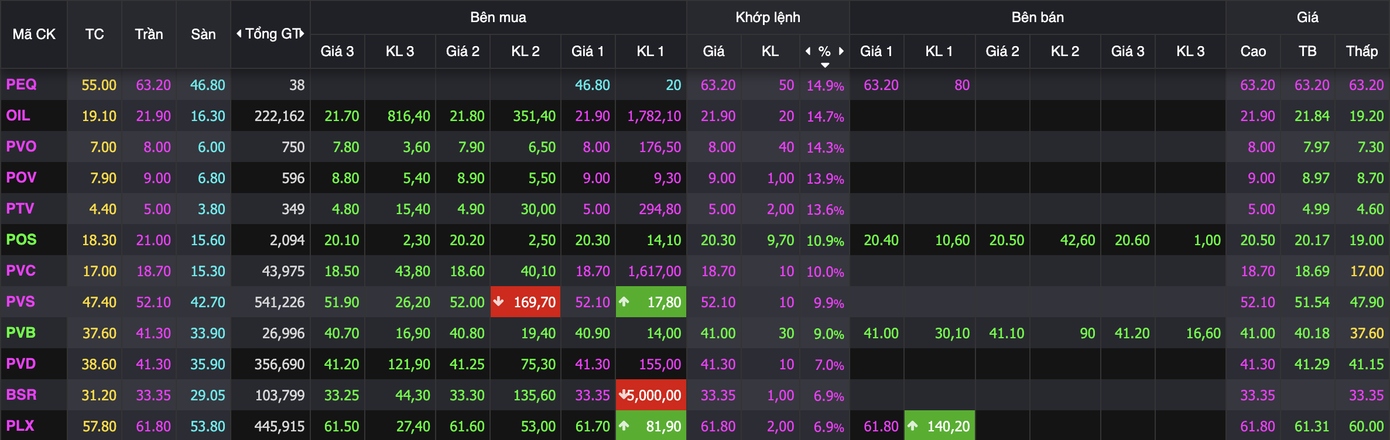Viewport: 1390px width, 440px height.
Task: Click the right arrow beside Tổng GT header
Action: click(303, 34)
